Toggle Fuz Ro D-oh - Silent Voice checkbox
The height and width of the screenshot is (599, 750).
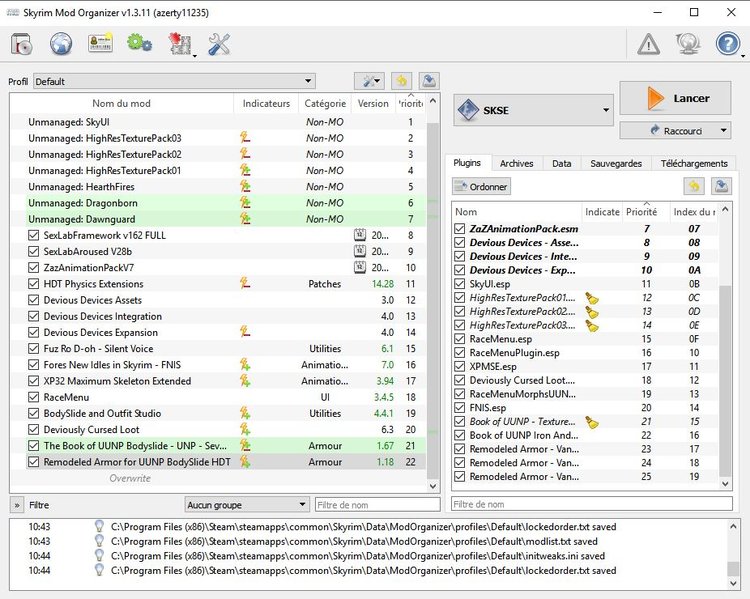pyautogui.click(x=33, y=348)
